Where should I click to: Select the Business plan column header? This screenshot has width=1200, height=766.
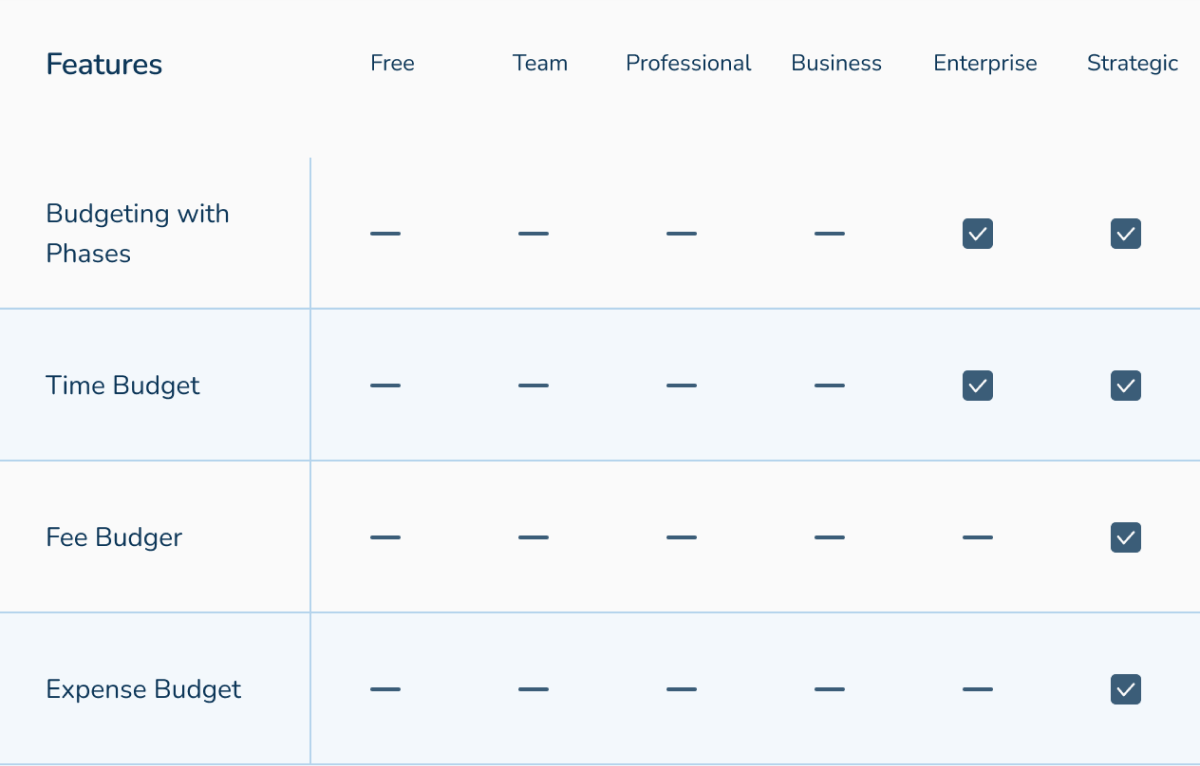point(836,63)
